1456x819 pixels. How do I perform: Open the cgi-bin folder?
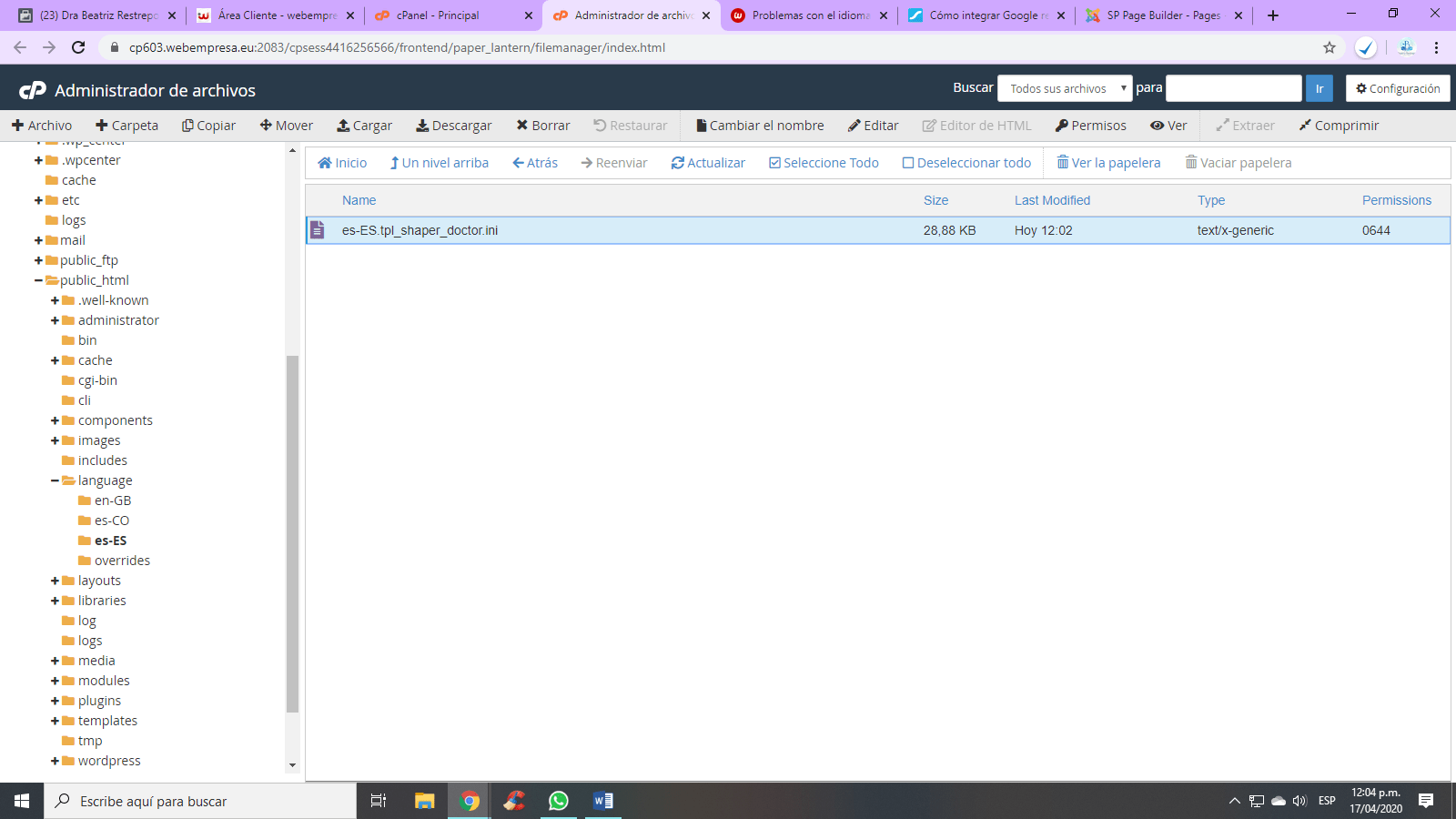pos(97,380)
